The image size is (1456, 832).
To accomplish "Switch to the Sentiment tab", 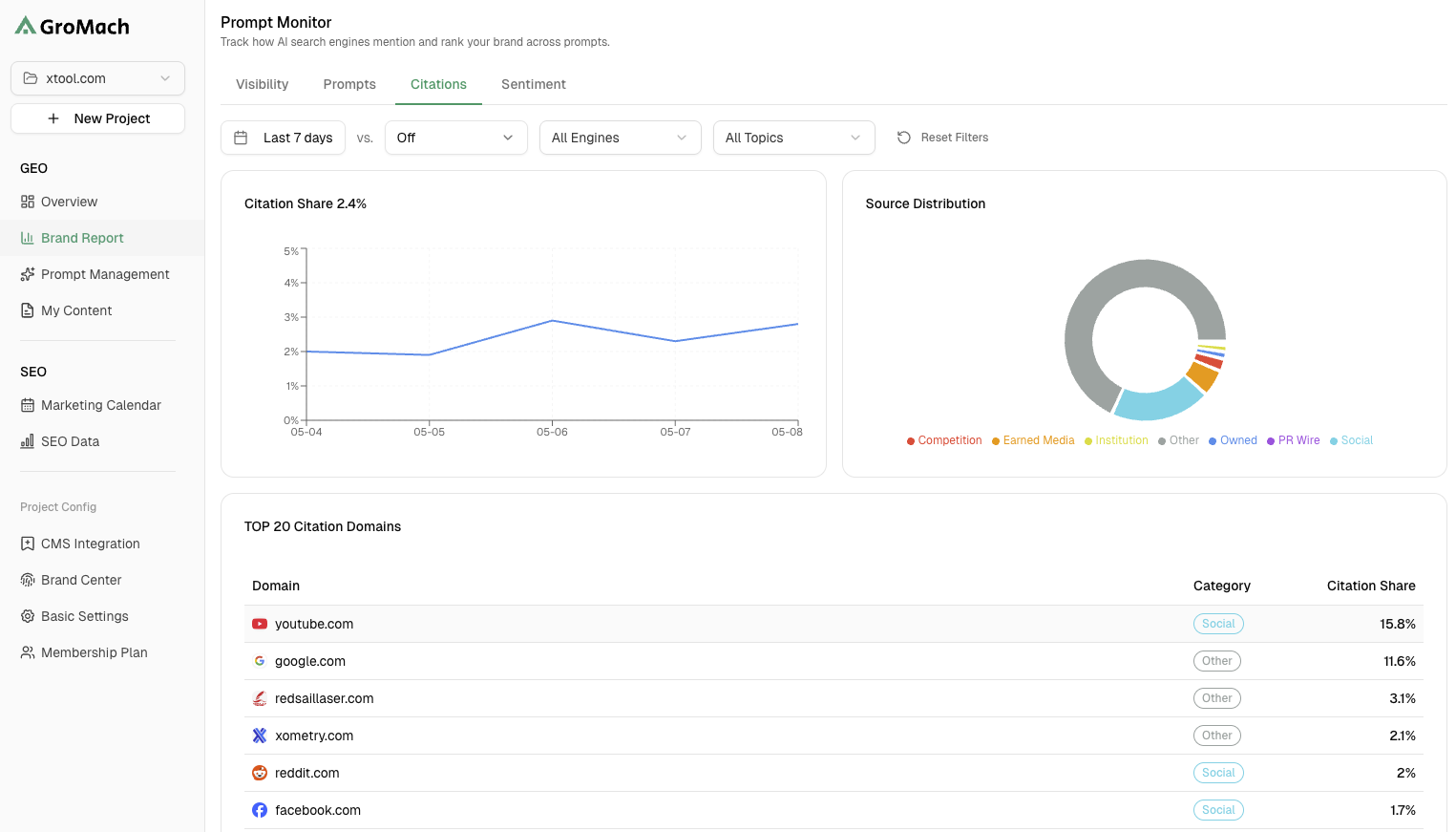I will pyautogui.click(x=534, y=84).
